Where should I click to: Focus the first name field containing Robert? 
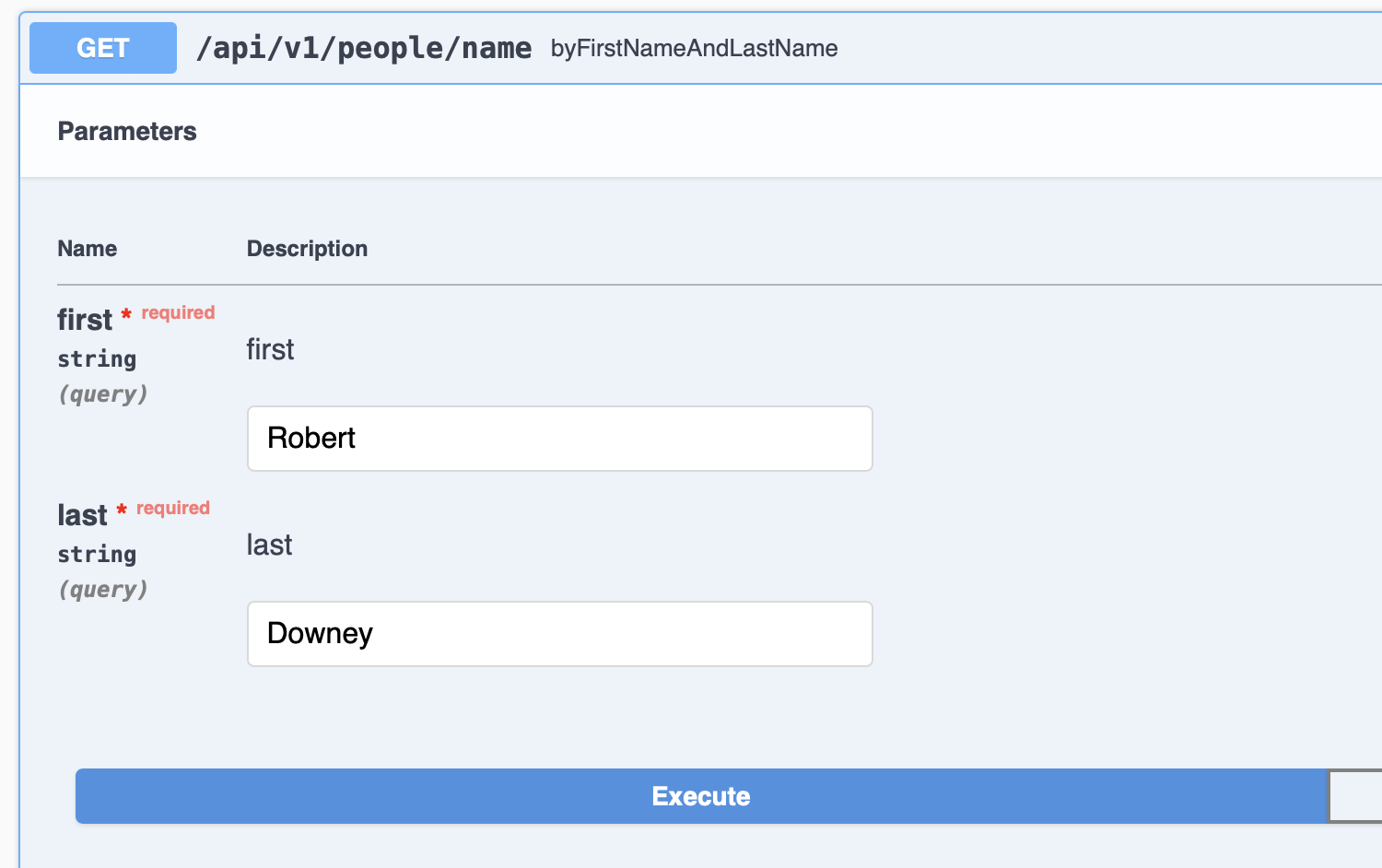tap(559, 439)
